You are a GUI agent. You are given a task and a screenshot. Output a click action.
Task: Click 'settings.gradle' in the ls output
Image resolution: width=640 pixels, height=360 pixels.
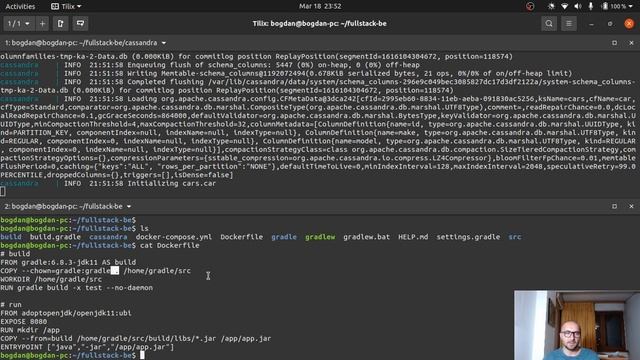pyautogui.click(x=468, y=237)
